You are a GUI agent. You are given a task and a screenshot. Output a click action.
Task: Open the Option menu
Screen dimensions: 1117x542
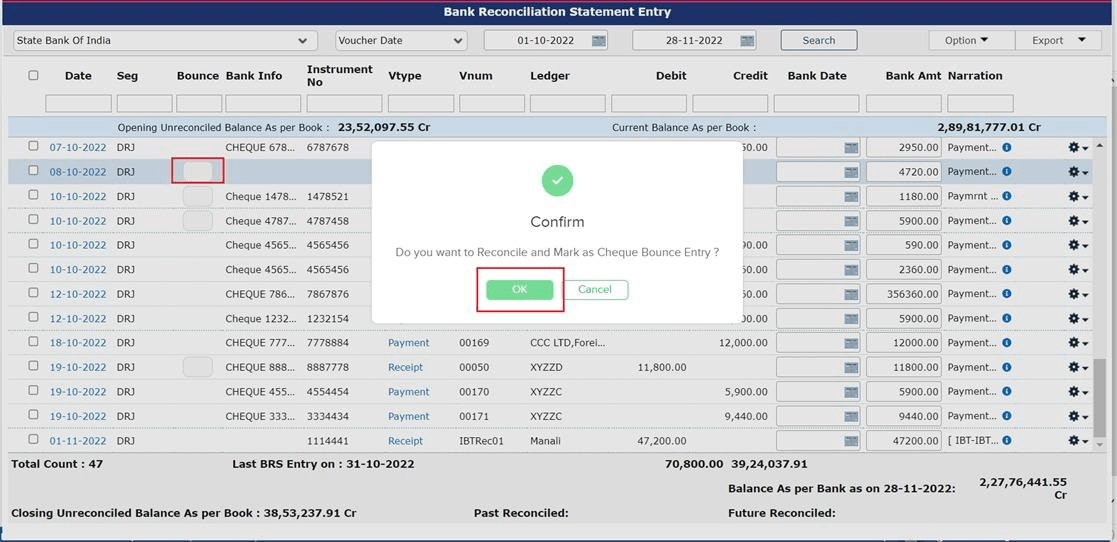click(965, 41)
